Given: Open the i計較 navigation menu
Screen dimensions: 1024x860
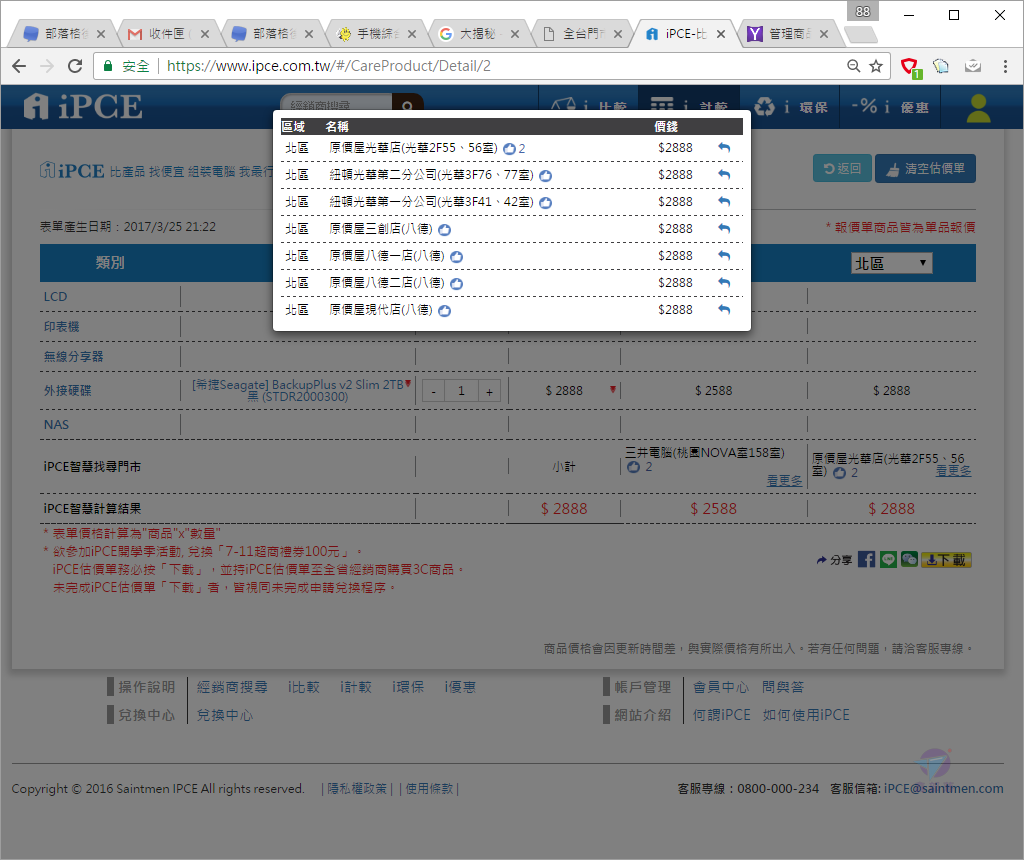Looking at the screenshot, I should tap(689, 107).
